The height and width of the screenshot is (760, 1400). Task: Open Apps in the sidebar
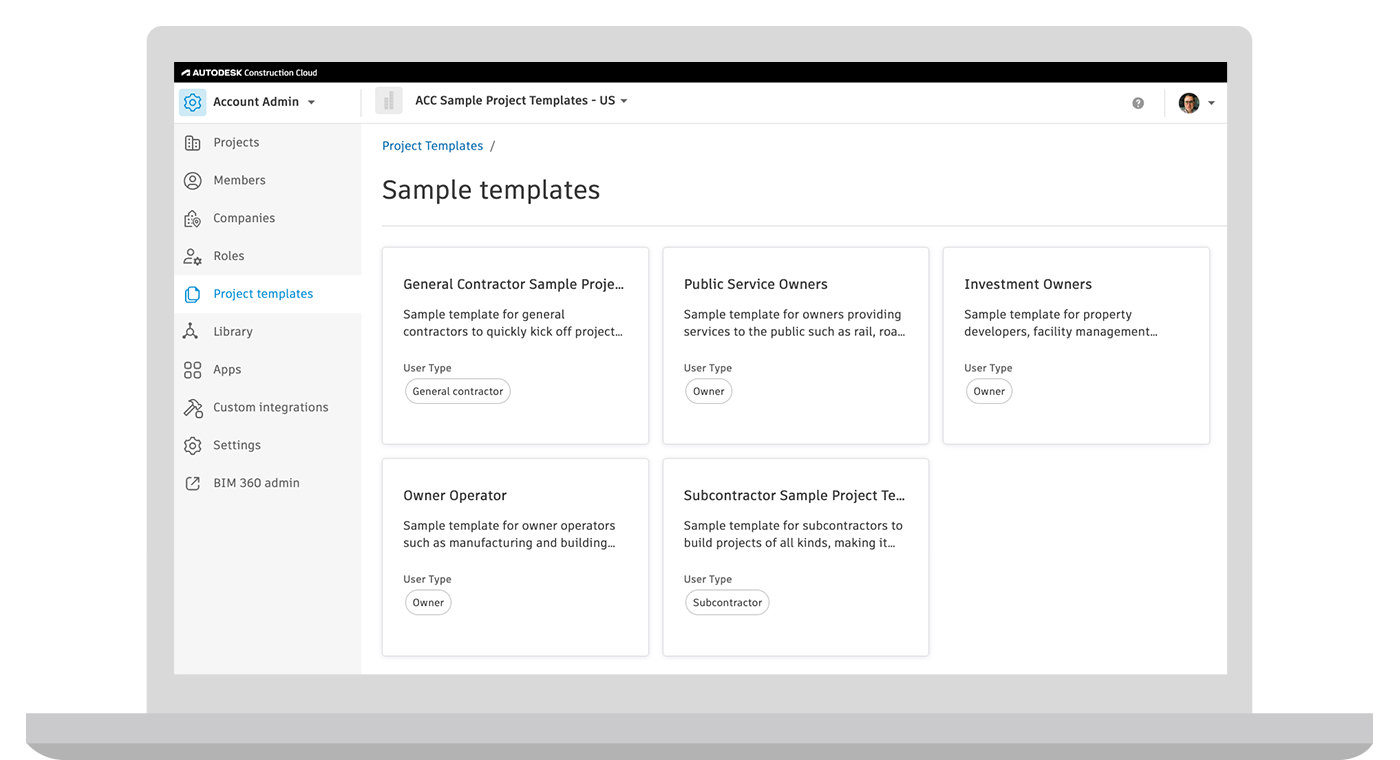click(268, 370)
